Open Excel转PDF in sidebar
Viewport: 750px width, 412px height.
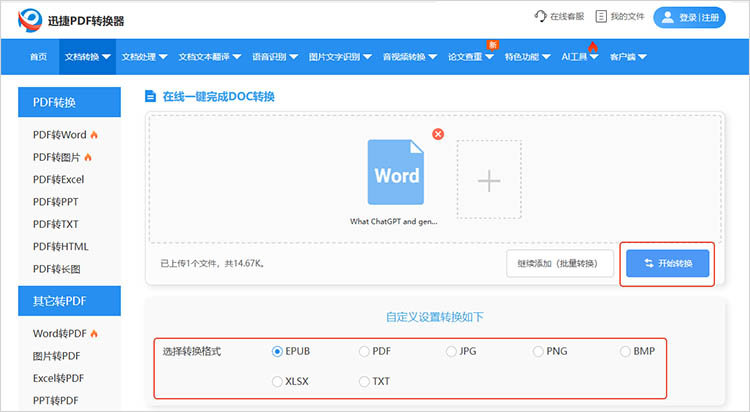(x=58, y=378)
